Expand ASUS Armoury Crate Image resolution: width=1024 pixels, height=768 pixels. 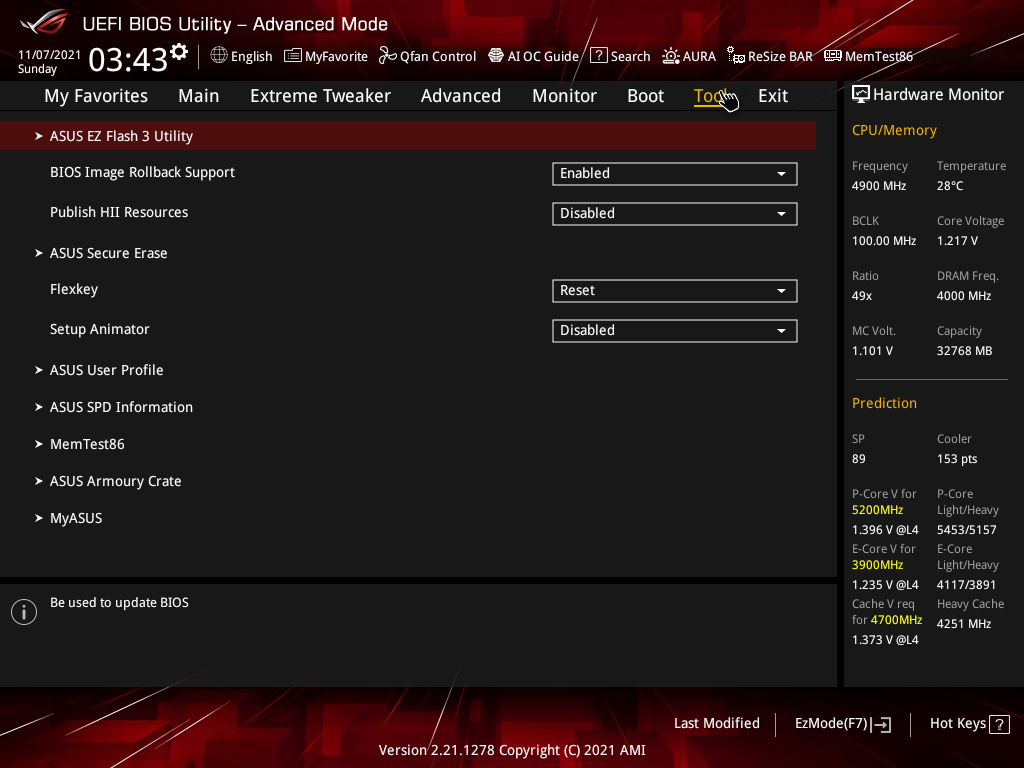click(x=116, y=481)
